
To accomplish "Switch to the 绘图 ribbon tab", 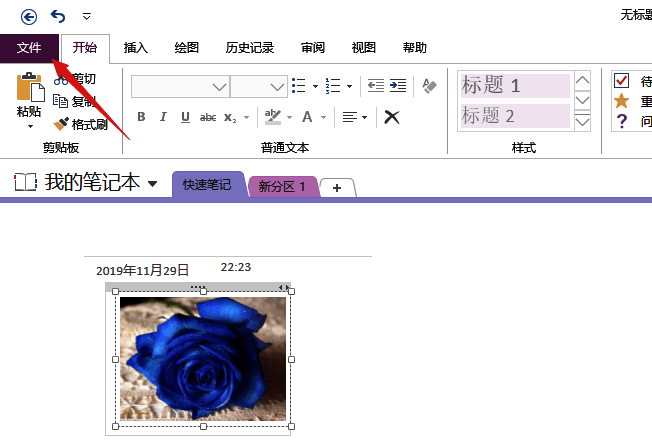I will 187,48.
